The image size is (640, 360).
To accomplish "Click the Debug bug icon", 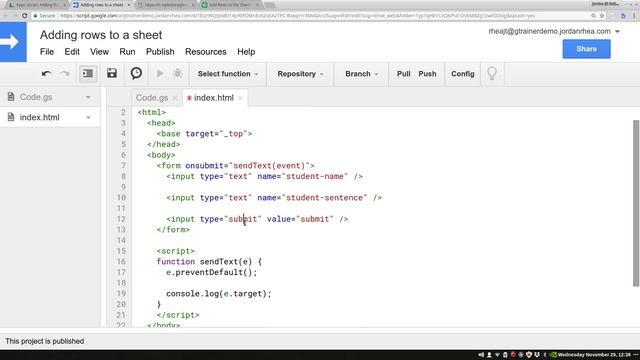I will (x=178, y=73).
